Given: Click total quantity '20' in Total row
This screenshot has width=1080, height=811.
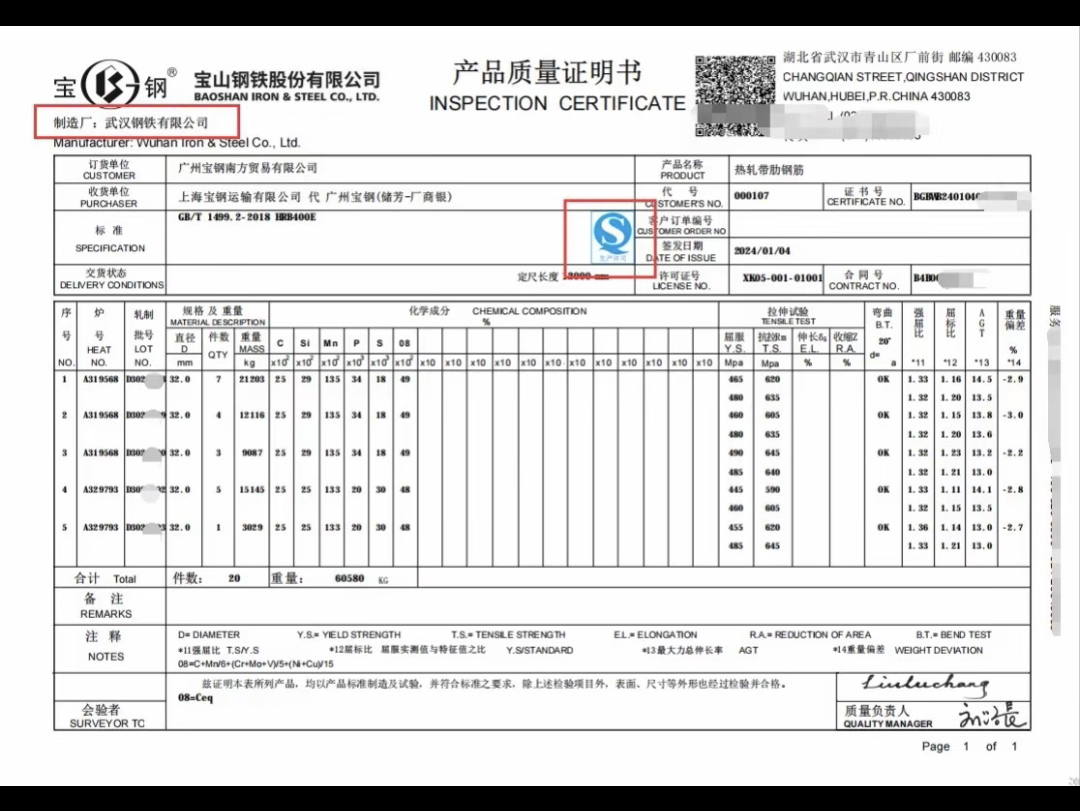Looking at the screenshot, I should tap(234, 579).
